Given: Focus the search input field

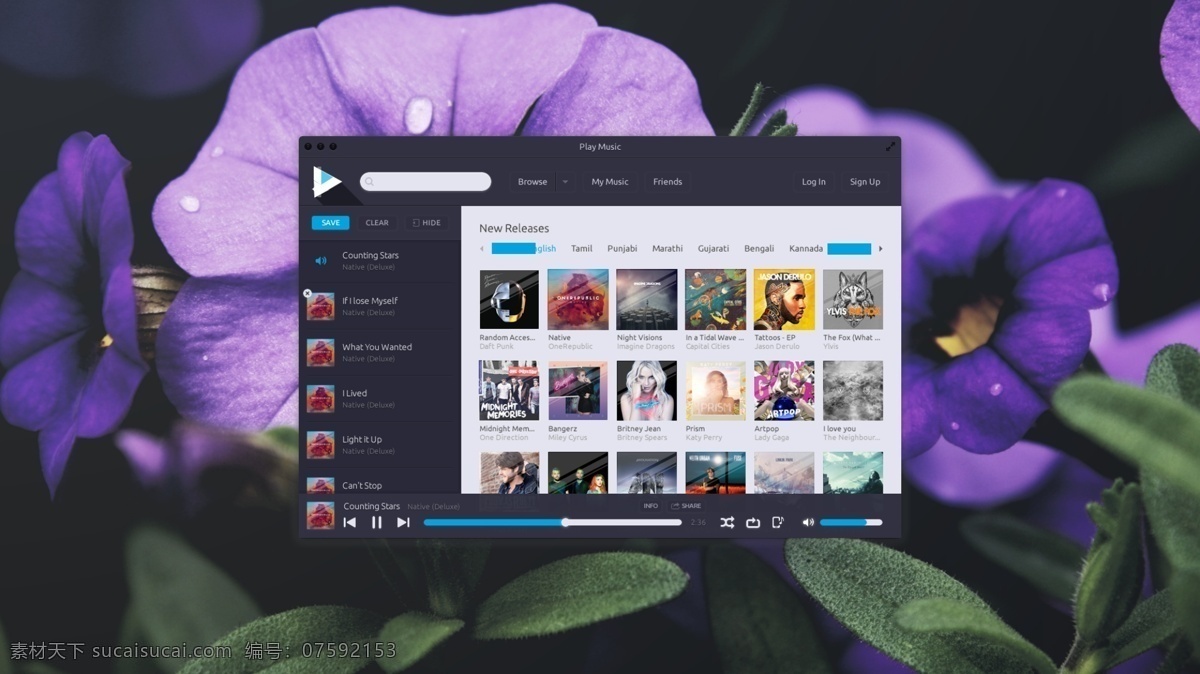Looking at the screenshot, I should pos(426,182).
